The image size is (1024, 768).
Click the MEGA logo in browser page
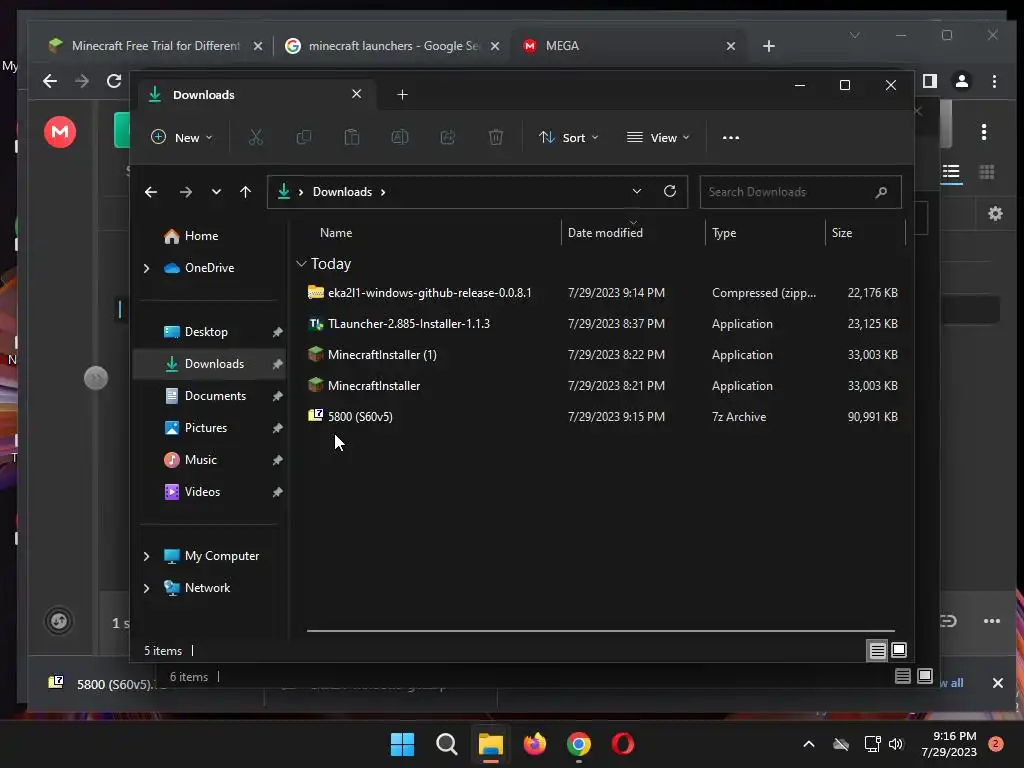pyautogui.click(x=60, y=132)
